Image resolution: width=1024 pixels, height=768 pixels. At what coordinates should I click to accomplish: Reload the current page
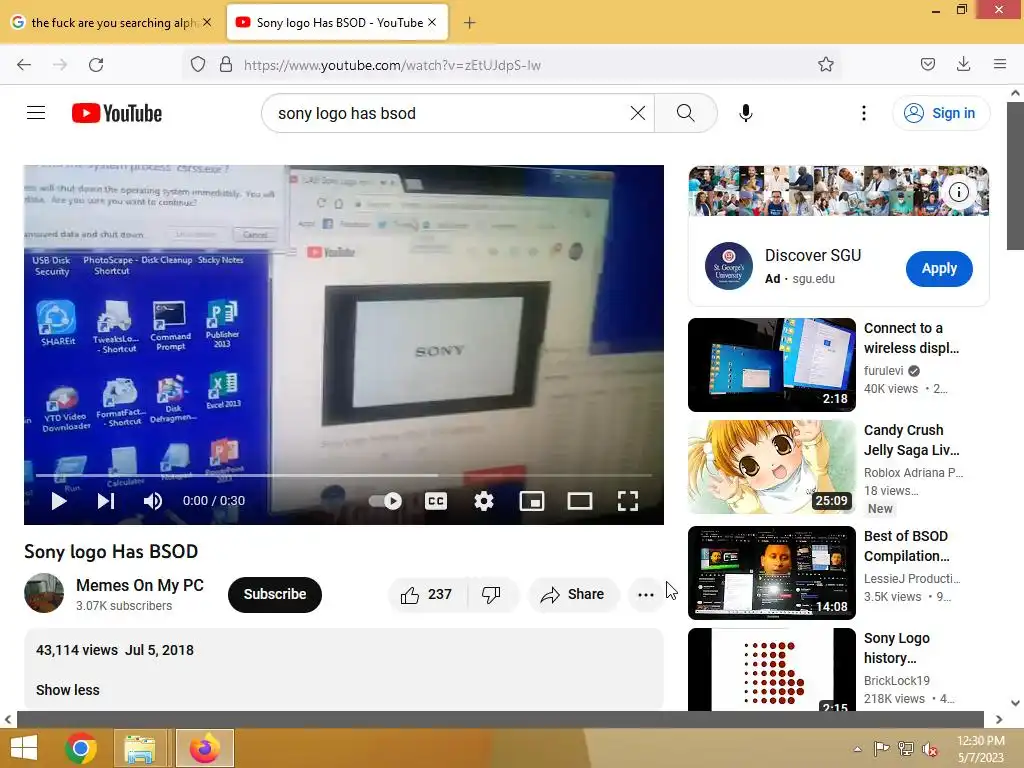(x=96, y=65)
